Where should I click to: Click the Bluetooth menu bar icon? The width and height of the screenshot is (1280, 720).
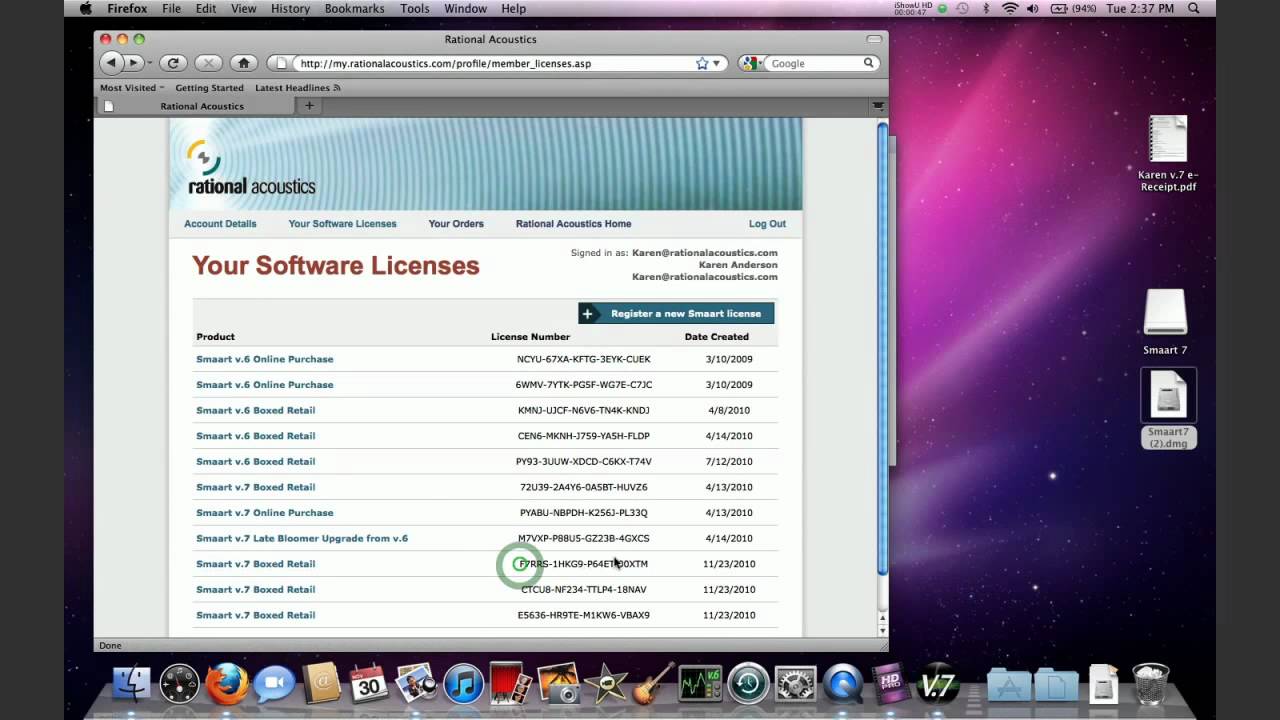point(986,9)
